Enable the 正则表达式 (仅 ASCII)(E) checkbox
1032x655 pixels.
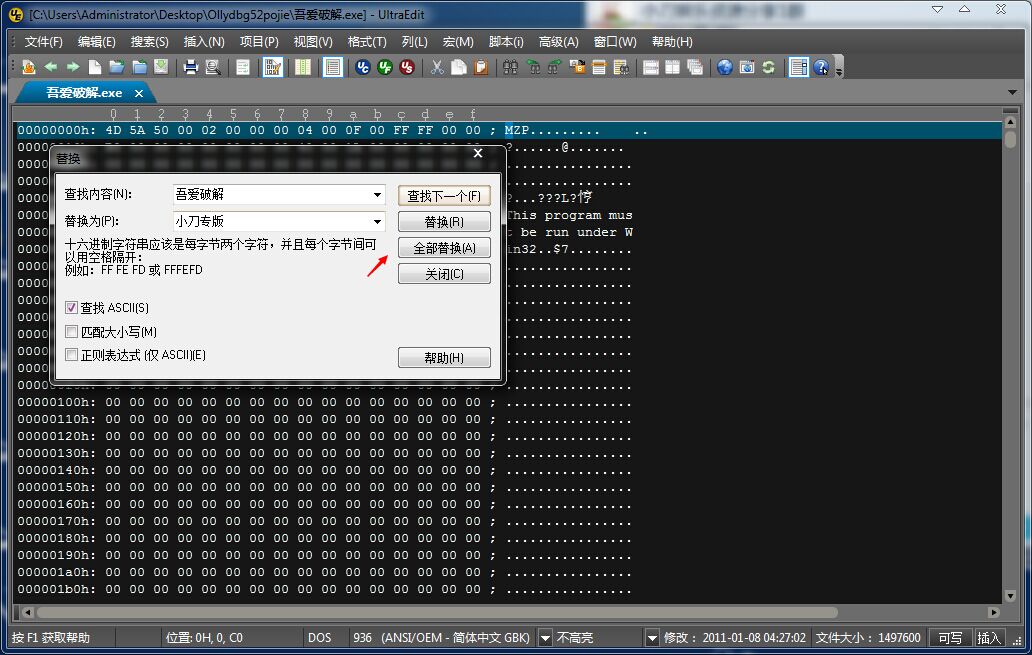(x=72, y=355)
